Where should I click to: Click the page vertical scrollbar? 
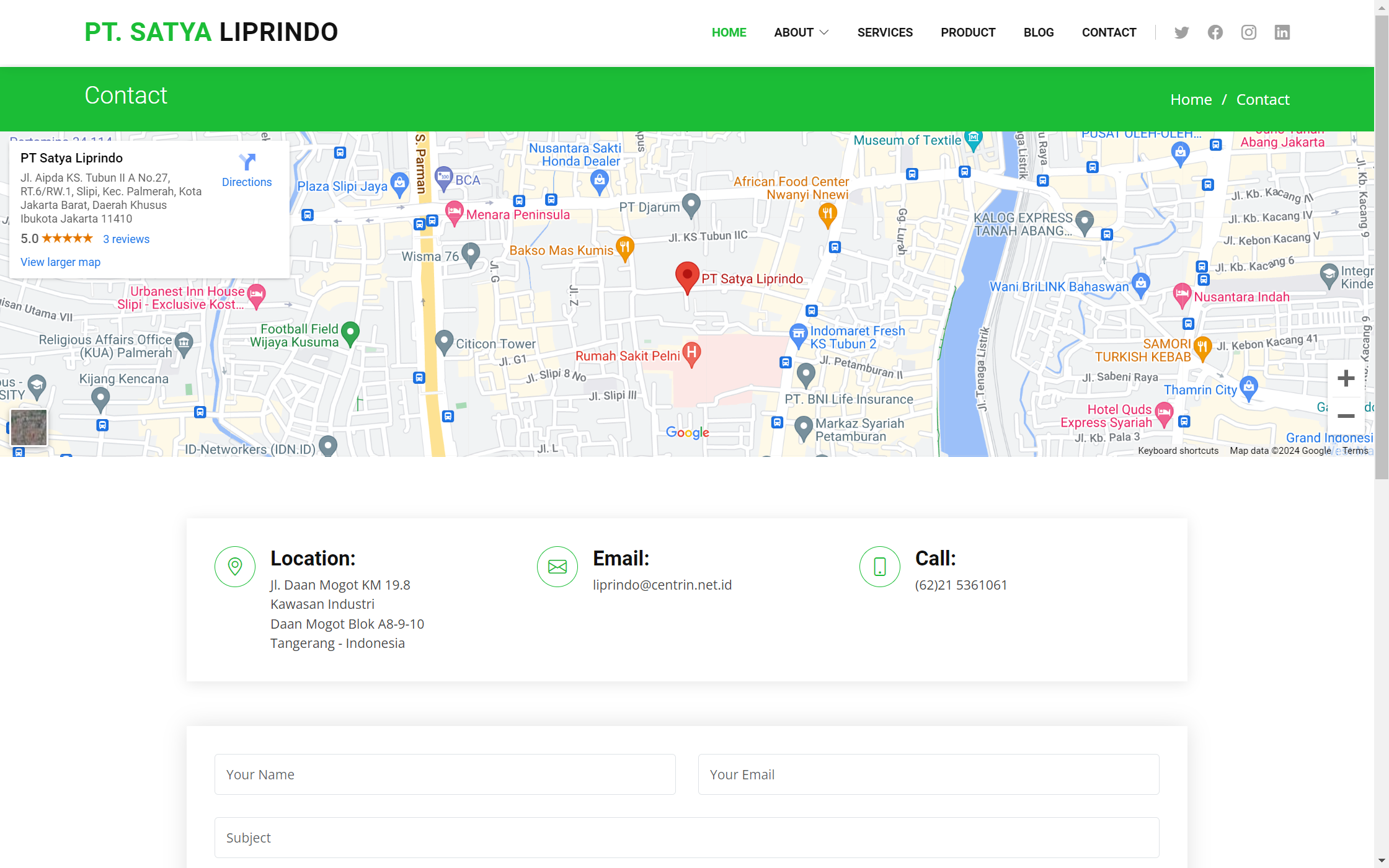(1382, 248)
